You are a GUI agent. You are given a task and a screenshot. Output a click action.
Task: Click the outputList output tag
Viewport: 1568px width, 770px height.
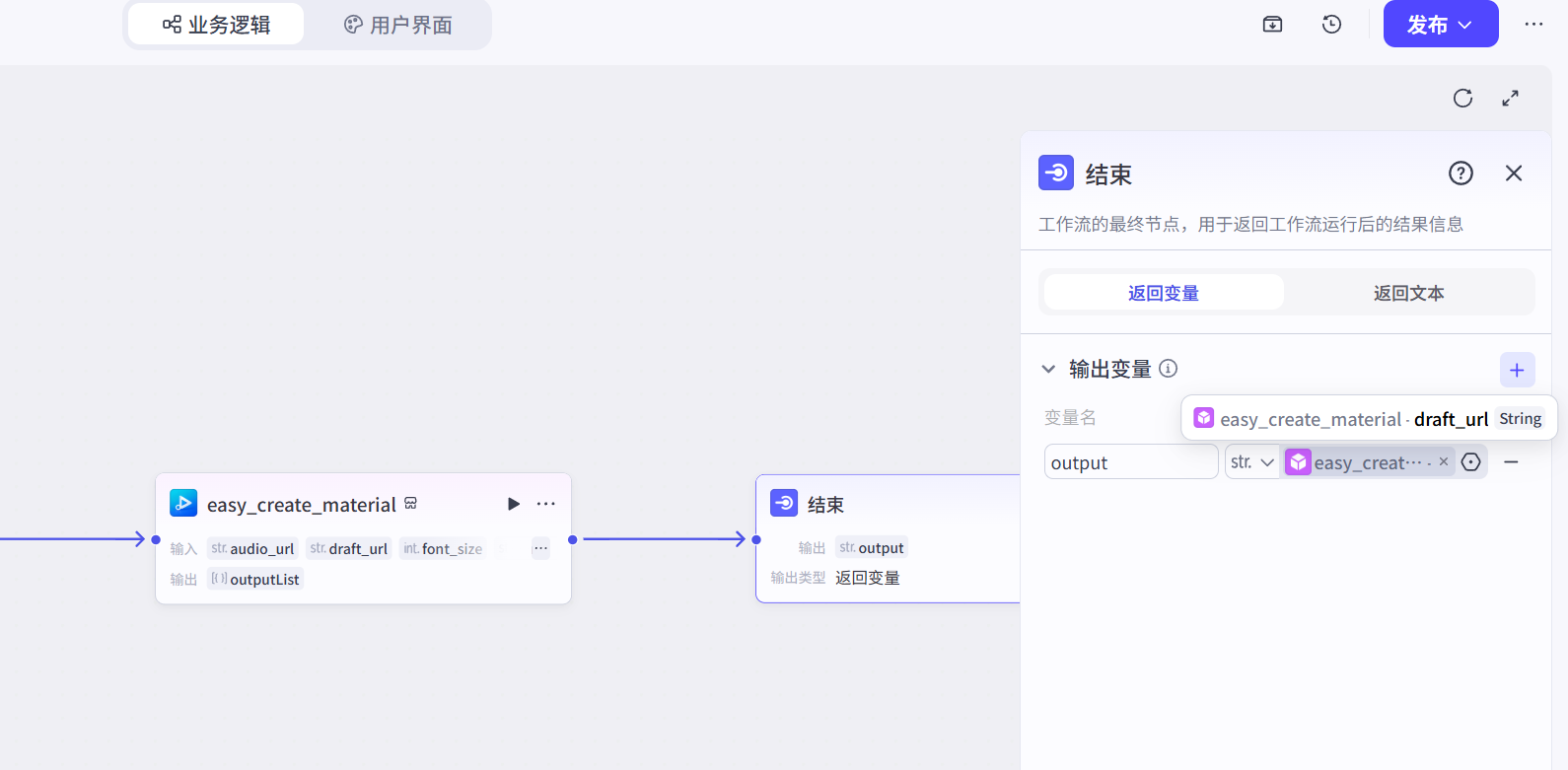pyautogui.click(x=255, y=579)
